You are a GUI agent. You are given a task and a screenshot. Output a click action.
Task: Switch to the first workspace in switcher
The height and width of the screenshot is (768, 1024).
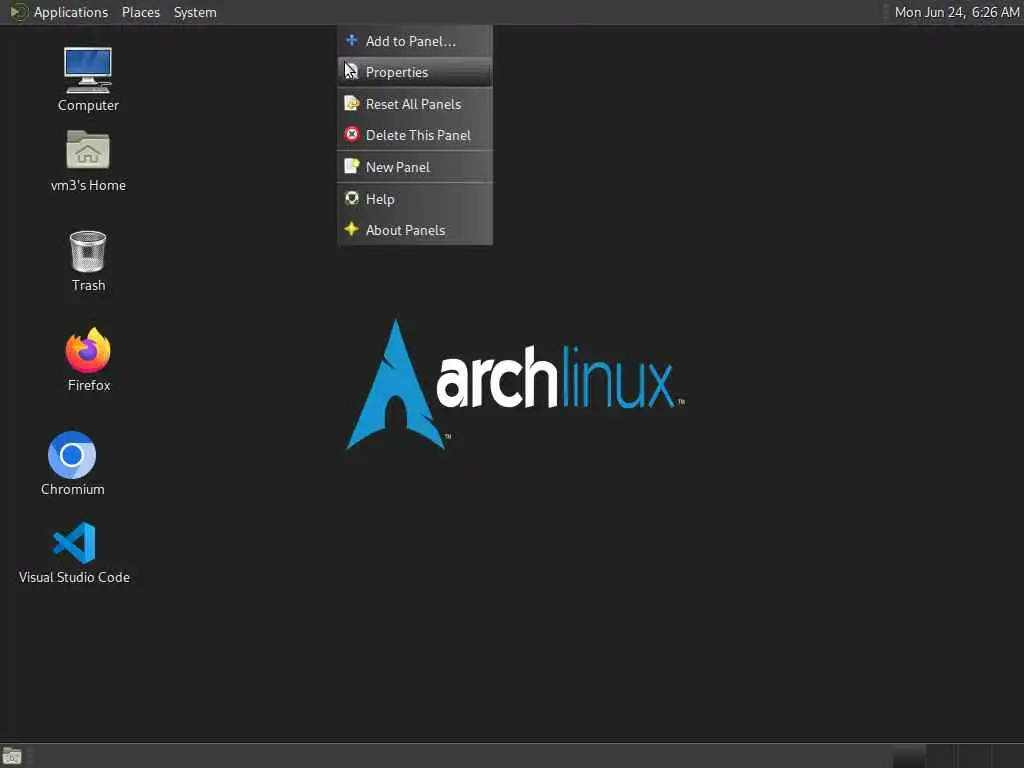tap(909, 756)
